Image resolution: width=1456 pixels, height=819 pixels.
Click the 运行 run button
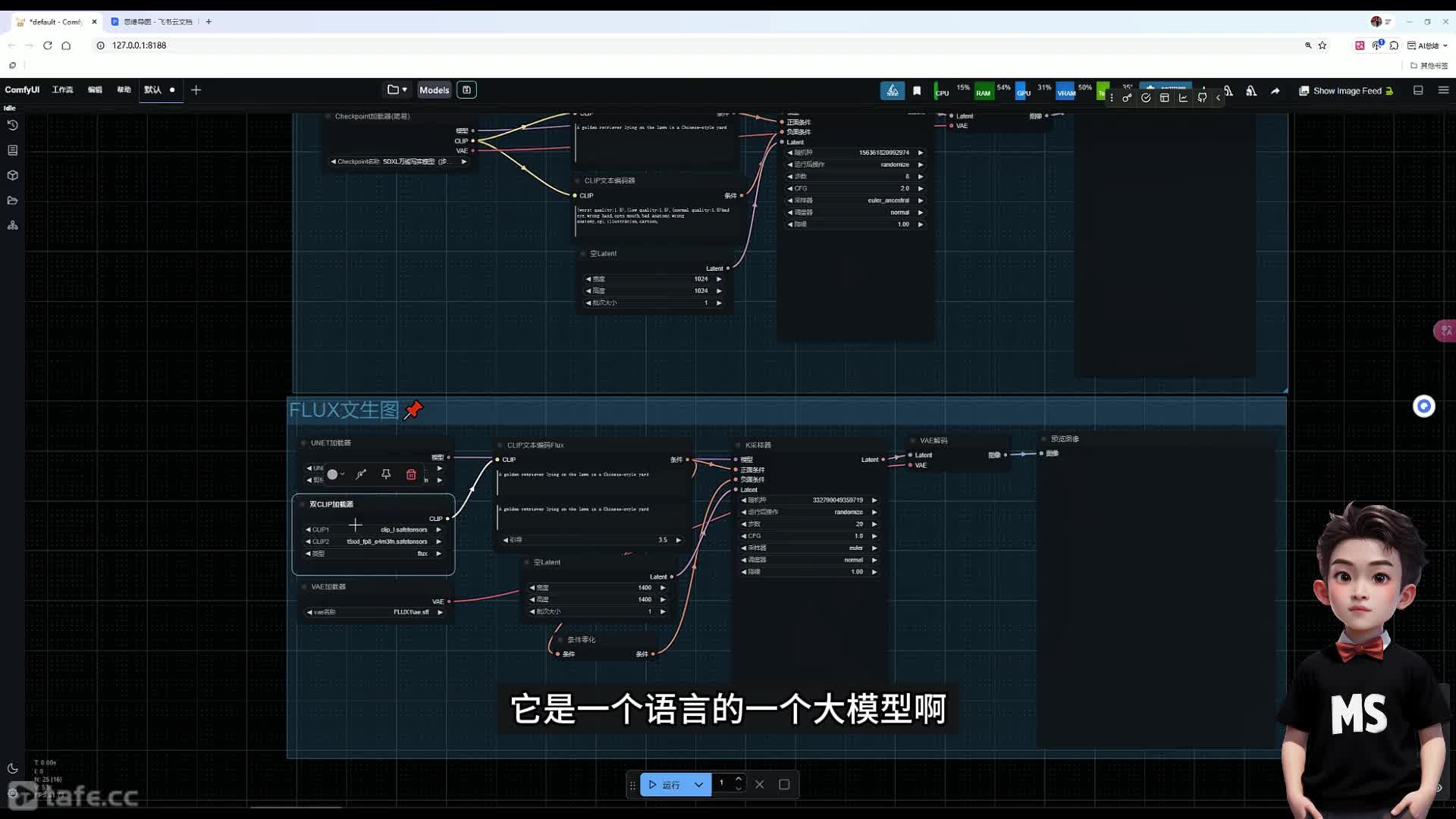(x=664, y=784)
